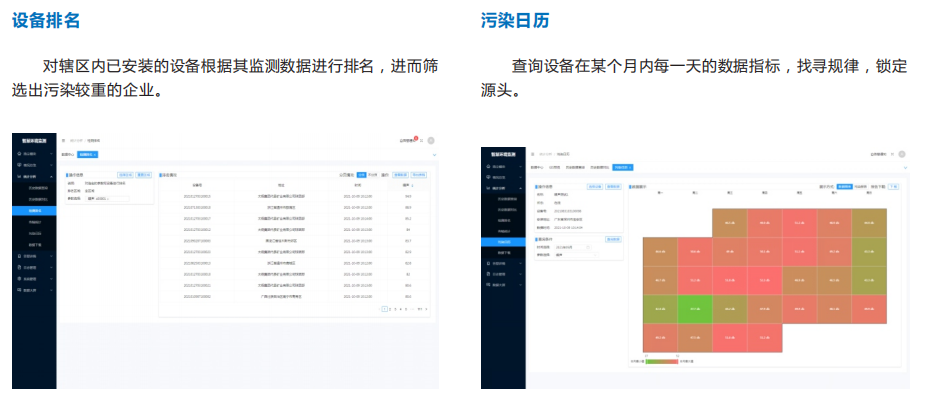Close the active blue tab in device ranking view
This screenshot has height=400, width=938.
pyautogui.click(x=94, y=155)
